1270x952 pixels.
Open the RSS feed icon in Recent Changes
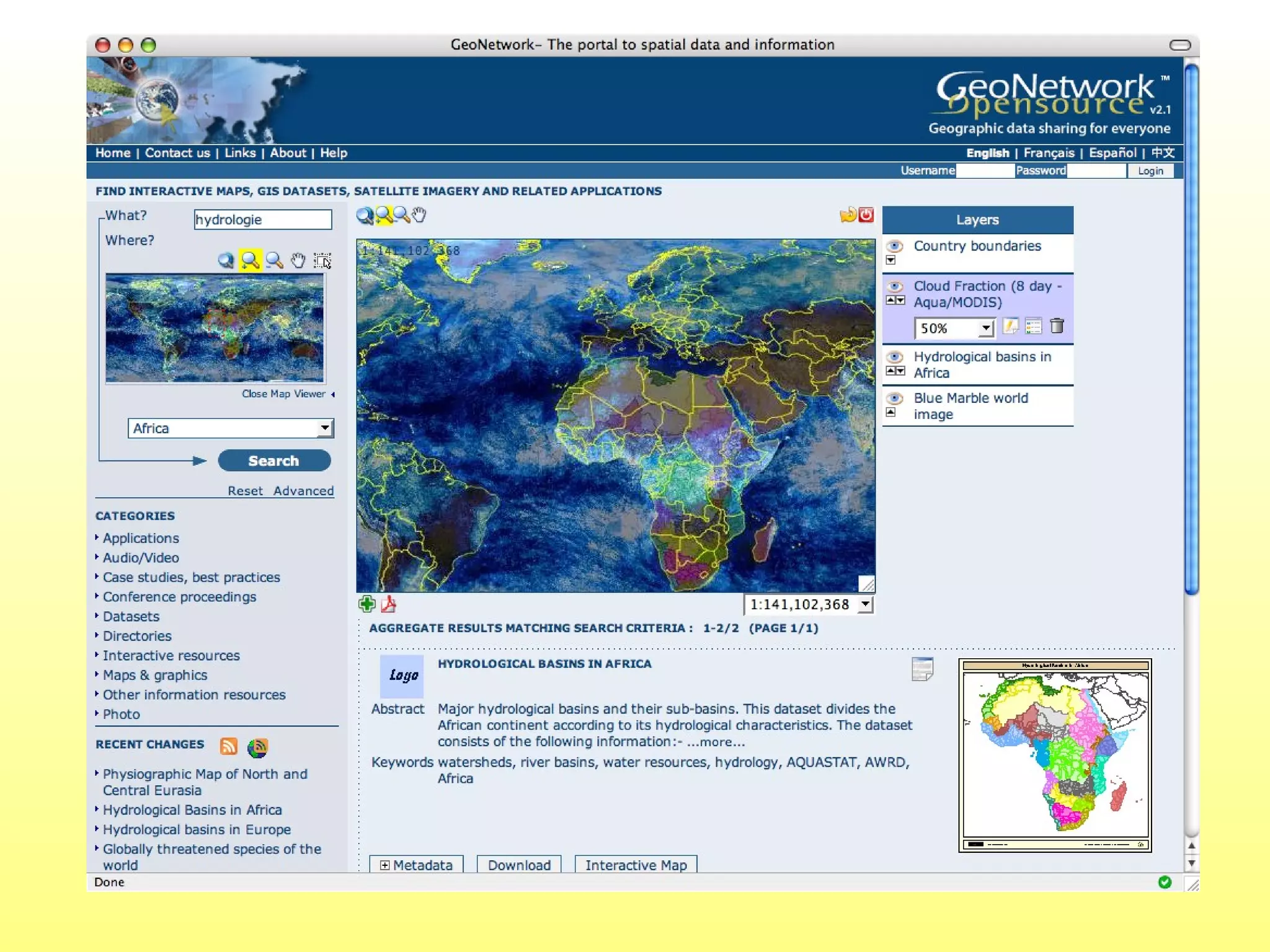[229, 746]
